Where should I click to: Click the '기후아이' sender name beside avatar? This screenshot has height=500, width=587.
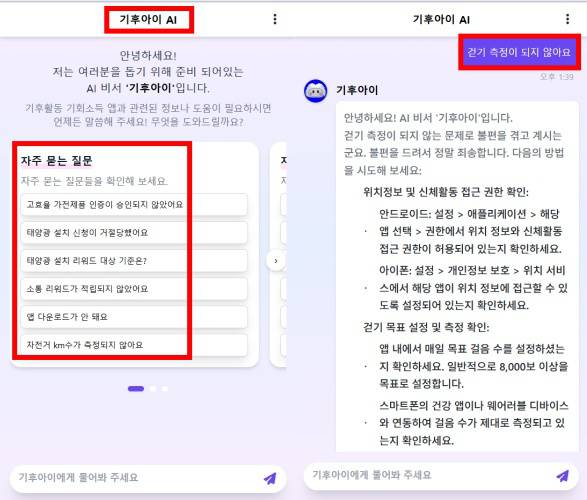tap(357, 90)
